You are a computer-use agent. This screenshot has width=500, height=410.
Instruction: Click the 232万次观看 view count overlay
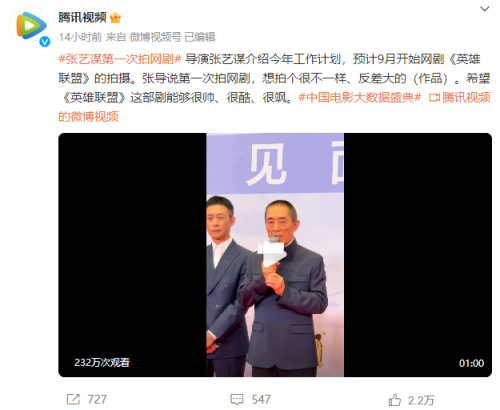pos(102,362)
